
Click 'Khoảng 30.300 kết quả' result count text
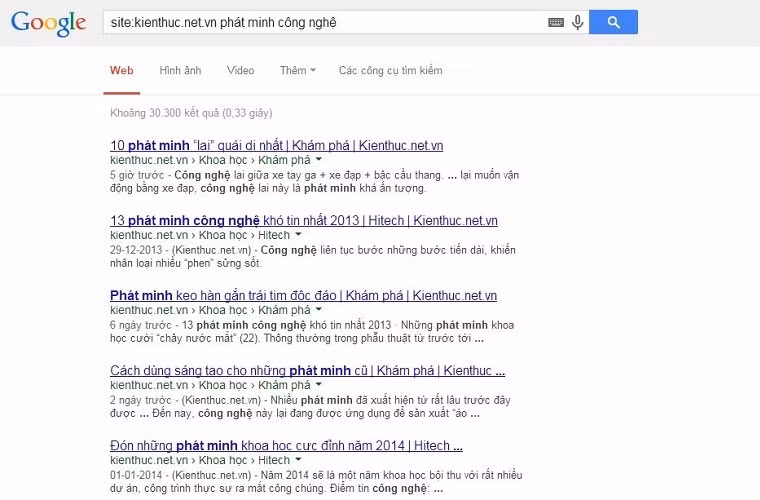(x=191, y=113)
